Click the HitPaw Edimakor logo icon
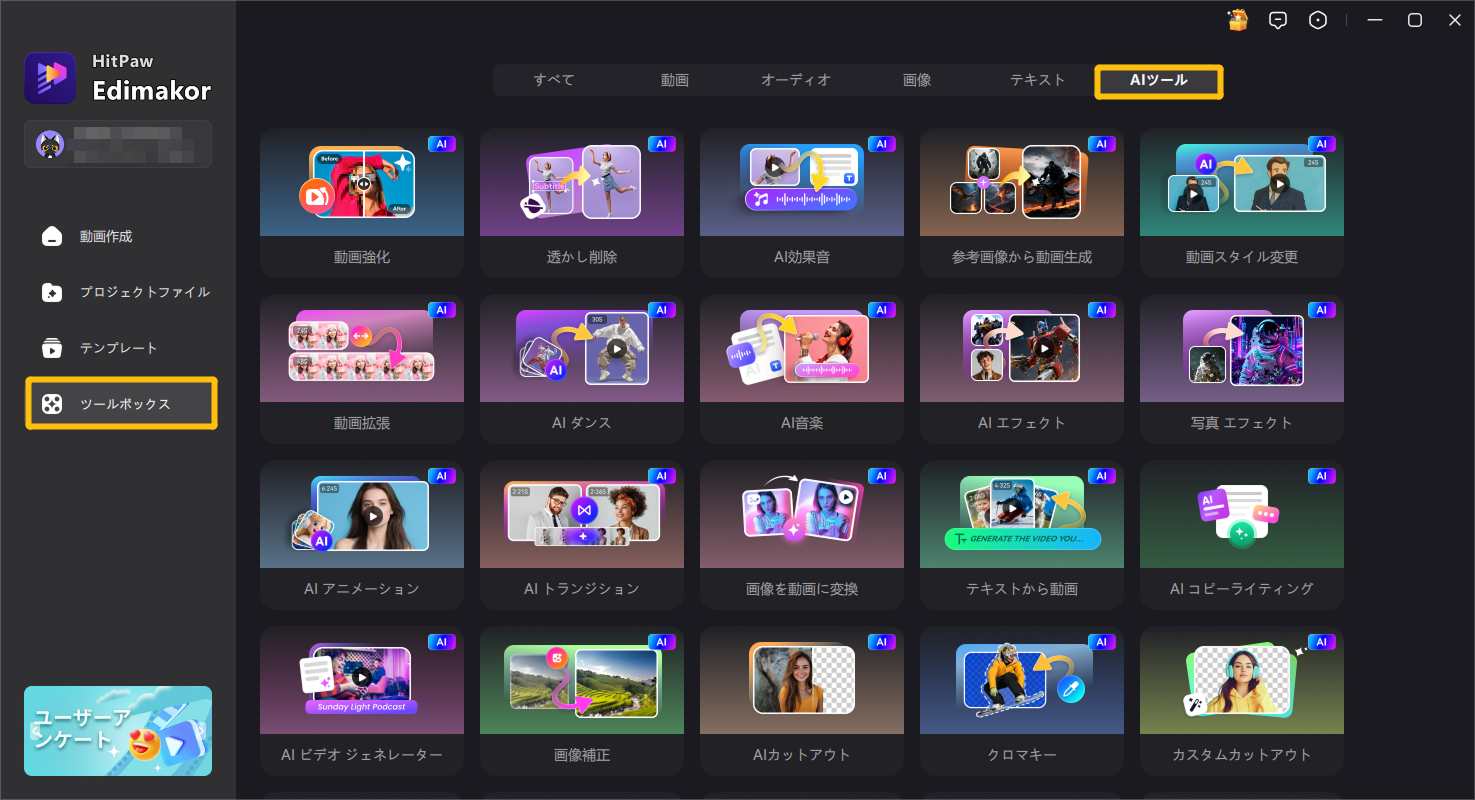This screenshot has height=800, width=1475. point(50,78)
